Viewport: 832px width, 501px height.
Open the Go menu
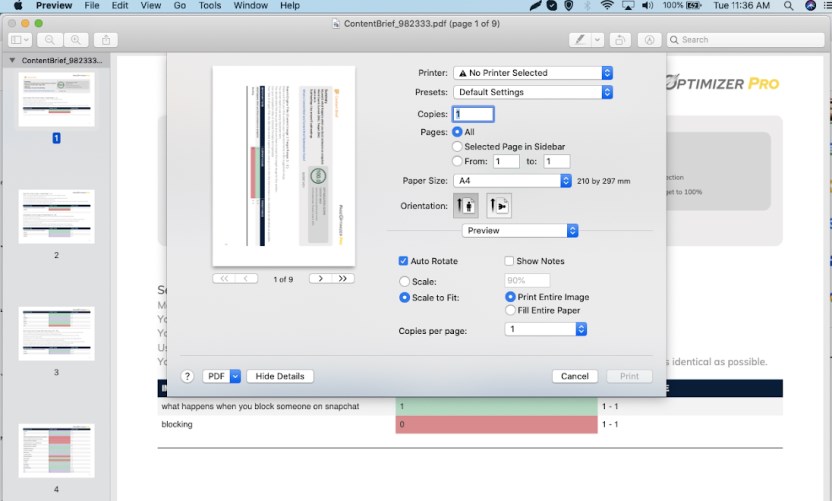[180, 5]
